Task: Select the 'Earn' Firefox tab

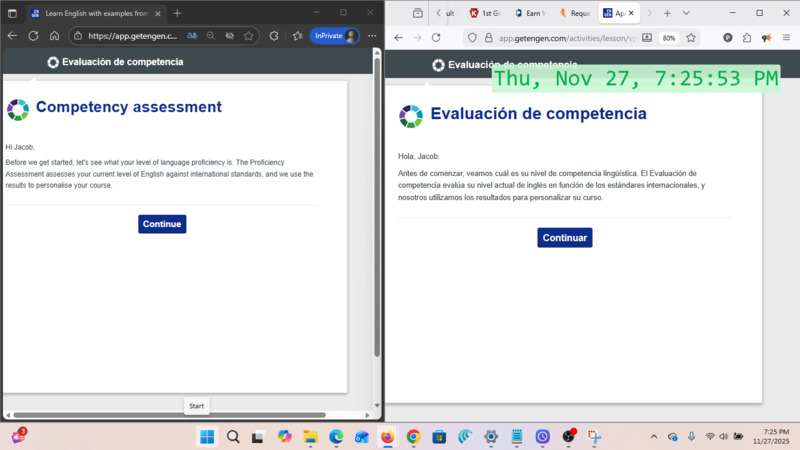Action: [x=531, y=13]
